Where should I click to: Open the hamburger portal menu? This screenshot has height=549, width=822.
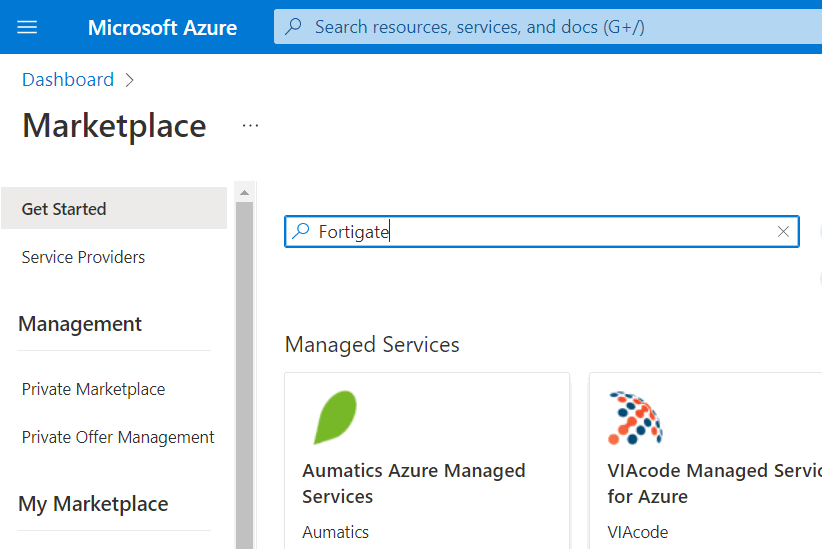pyautogui.click(x=27, y=27)
